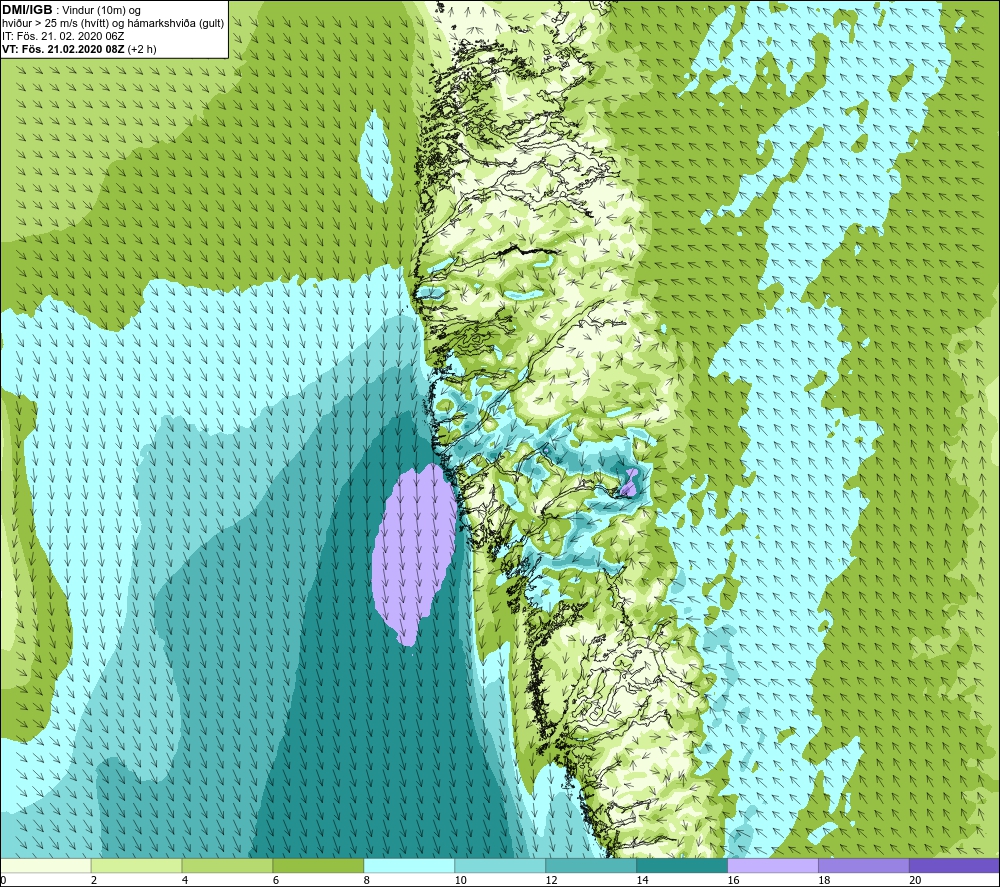Click the 2-4 m/s light green swatch

(136, 865)
